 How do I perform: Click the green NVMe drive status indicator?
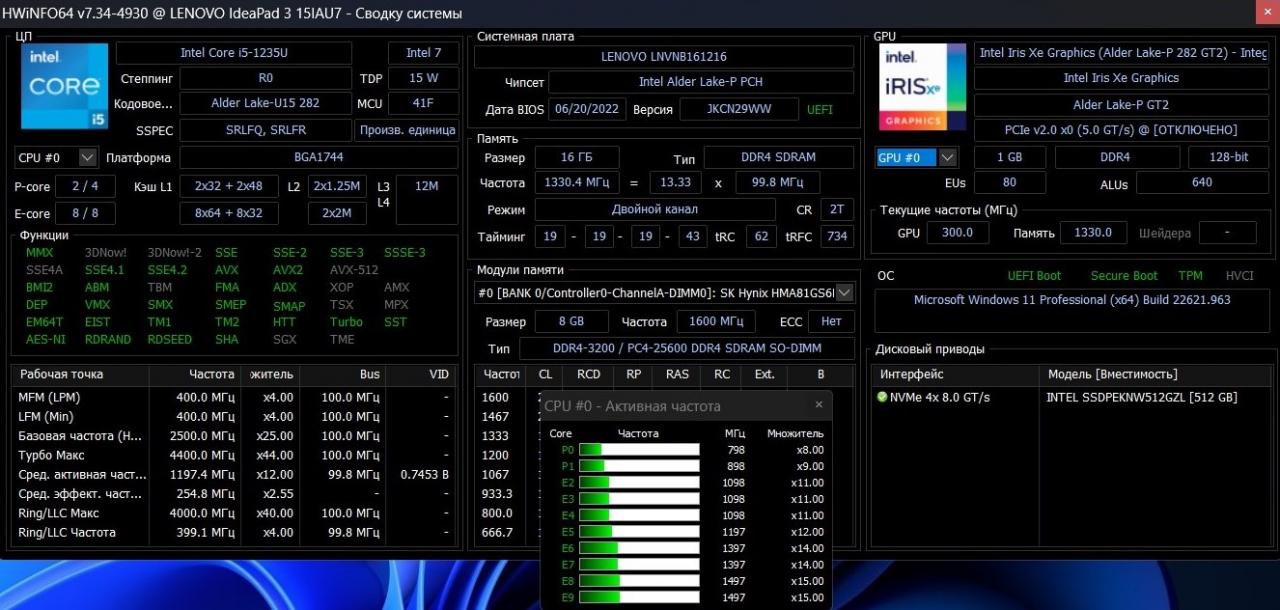881,397
